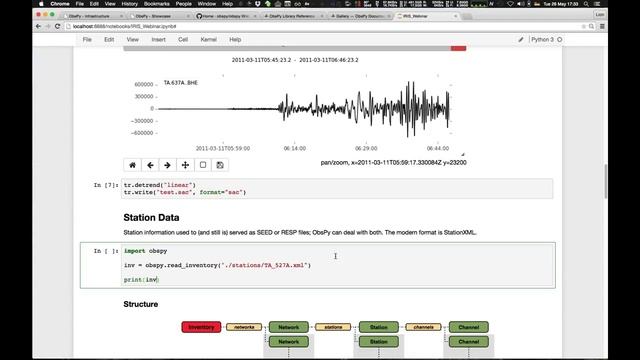Activate the pan/zoom cross-arrows tool
The width and height of the screenshot is (640, 360).
(185, 165)
